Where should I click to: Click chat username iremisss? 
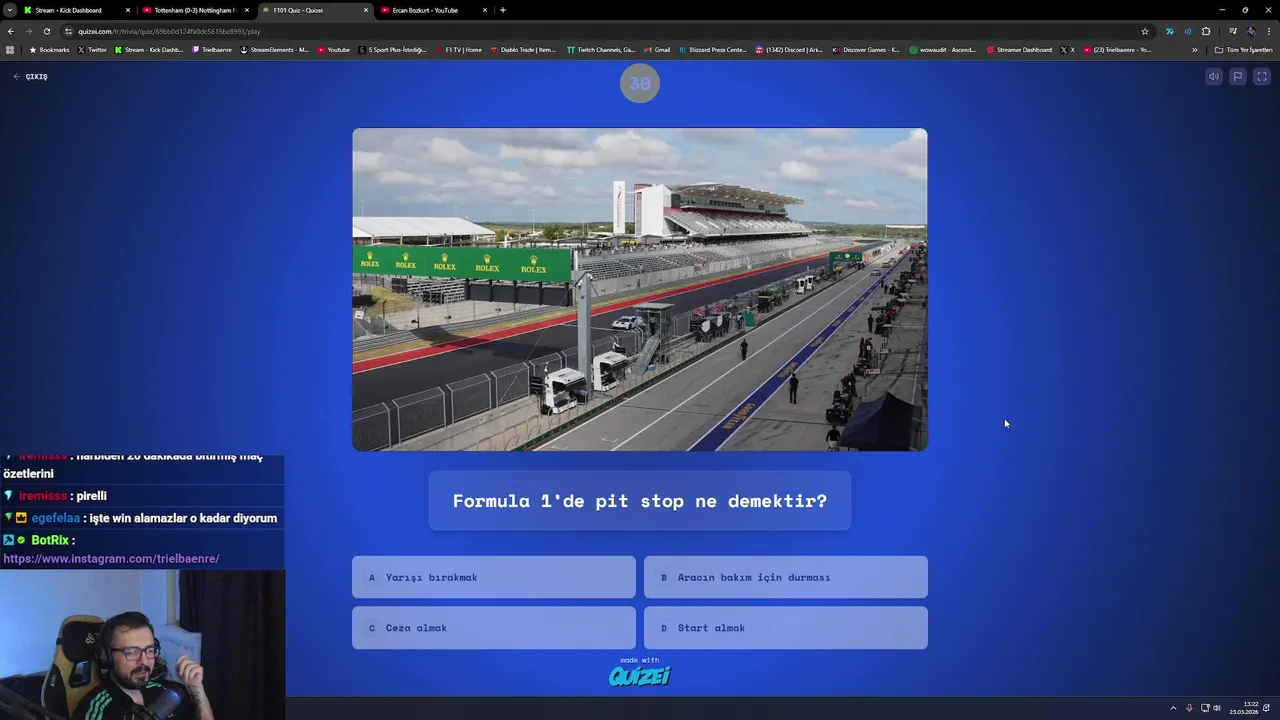(43, 496)
